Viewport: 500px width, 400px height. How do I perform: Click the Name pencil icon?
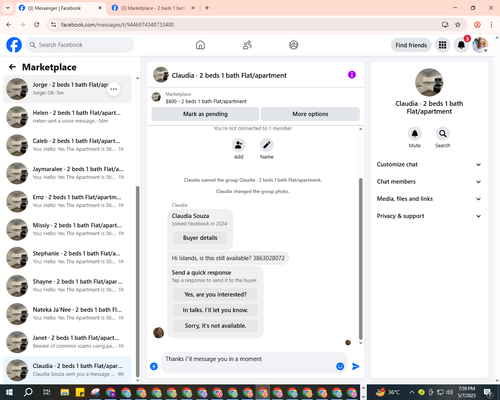point(267,145)
